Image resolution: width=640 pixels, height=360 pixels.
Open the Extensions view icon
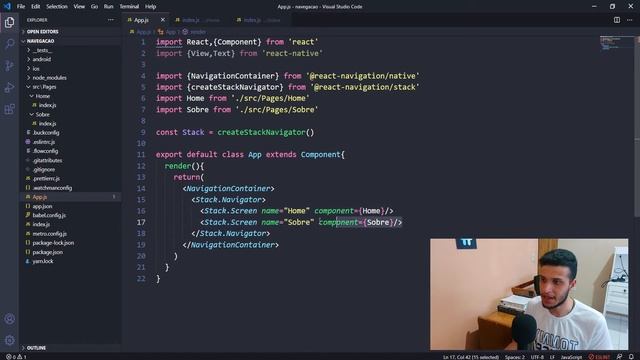[9, 109]
